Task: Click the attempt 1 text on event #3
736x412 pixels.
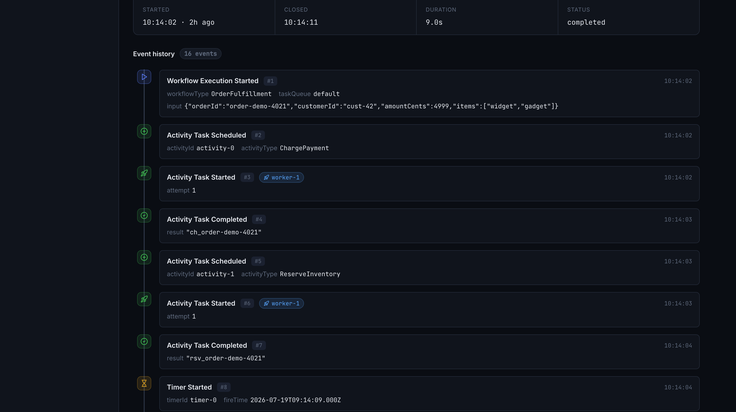Action: pos(181,191)
